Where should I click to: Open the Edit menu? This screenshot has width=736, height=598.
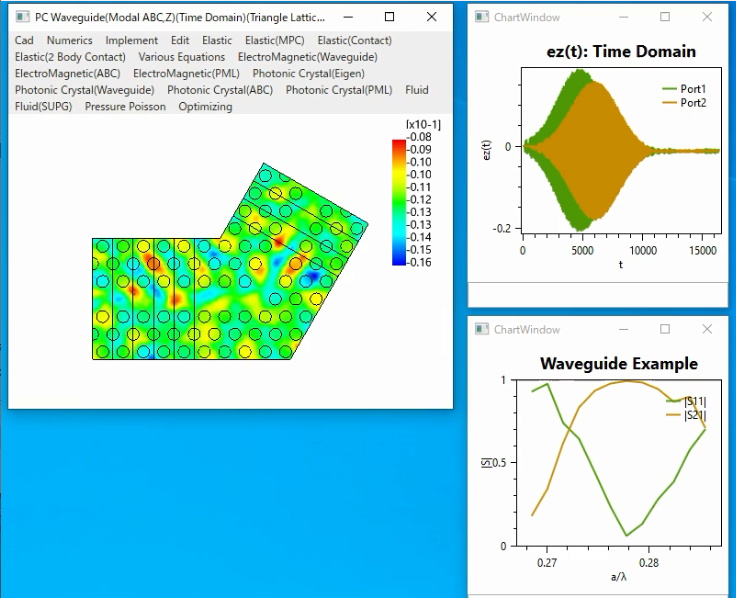click(x=180, y=40)
